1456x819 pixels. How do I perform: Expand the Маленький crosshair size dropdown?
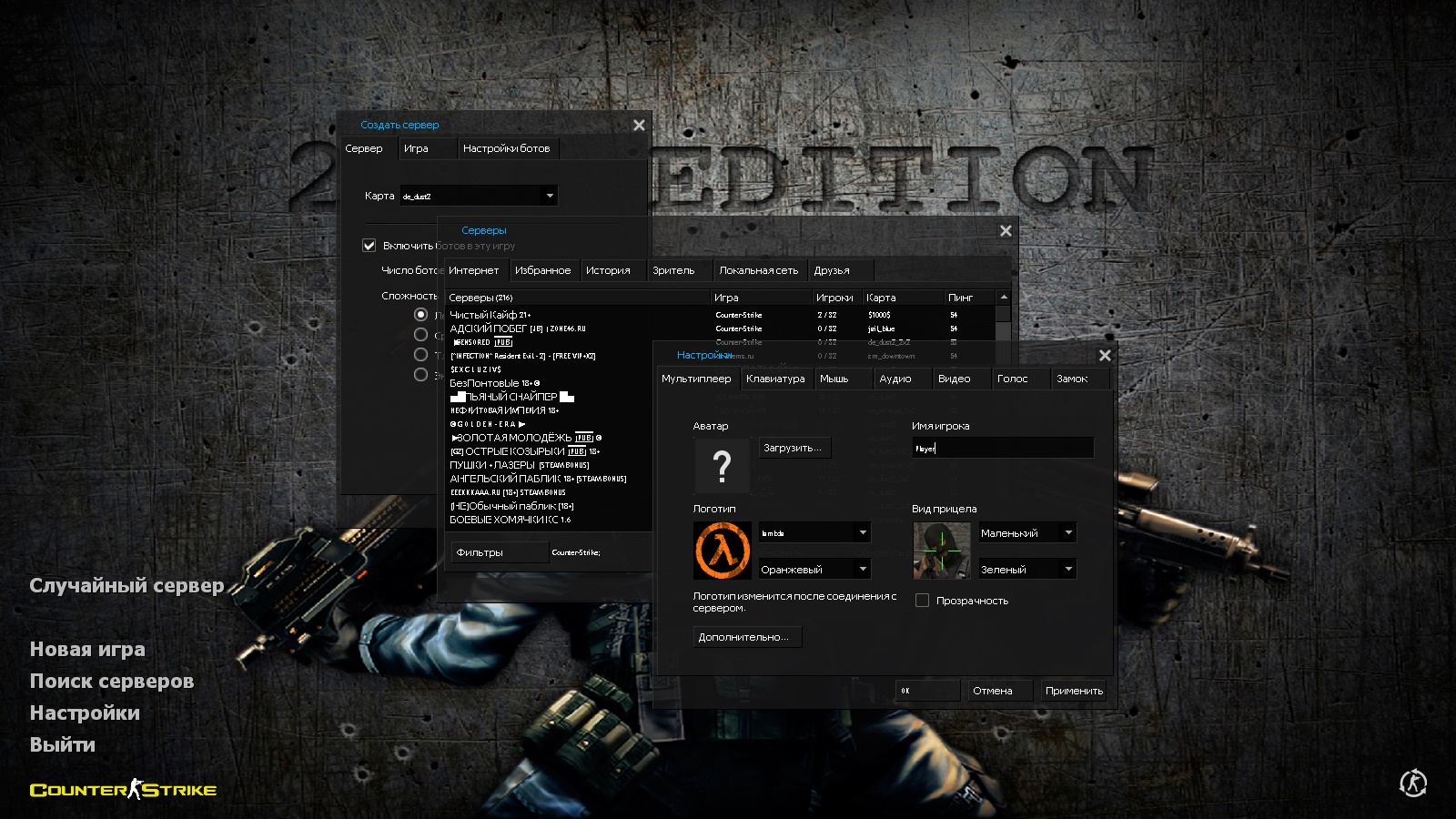[x=1026, y=533]
